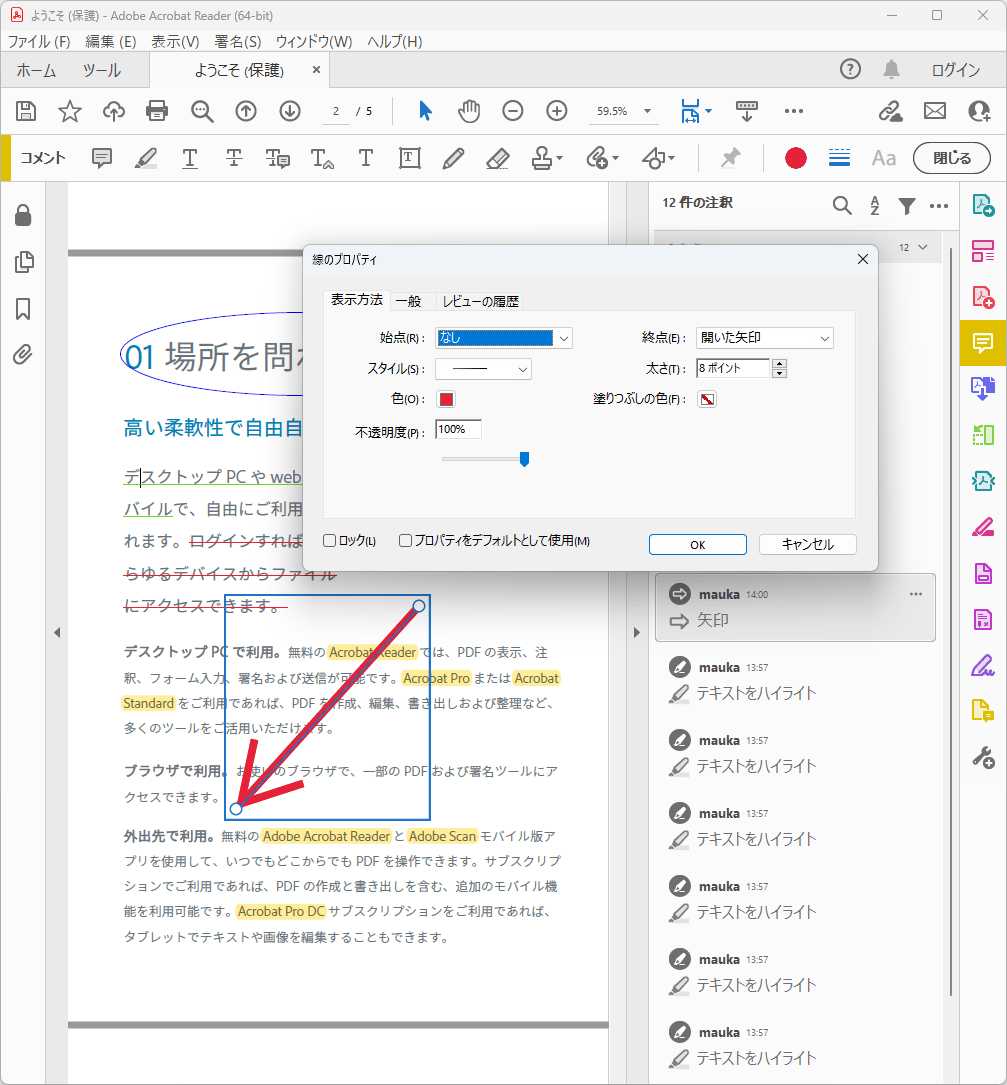The width and height of the screenshot is (1007, 1085).
Task: Click the 閉じる button on comment toolbar
Action: (952, 158)
